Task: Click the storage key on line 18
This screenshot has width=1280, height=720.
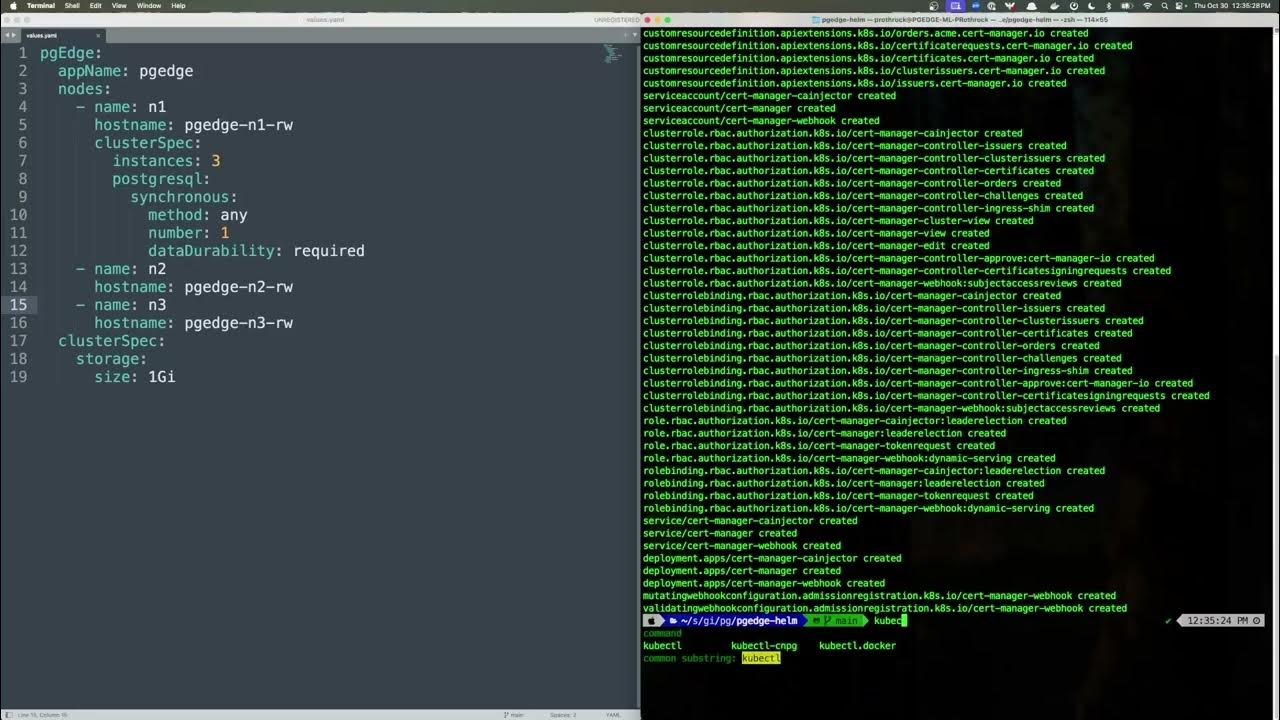Action: coord(107,359)
